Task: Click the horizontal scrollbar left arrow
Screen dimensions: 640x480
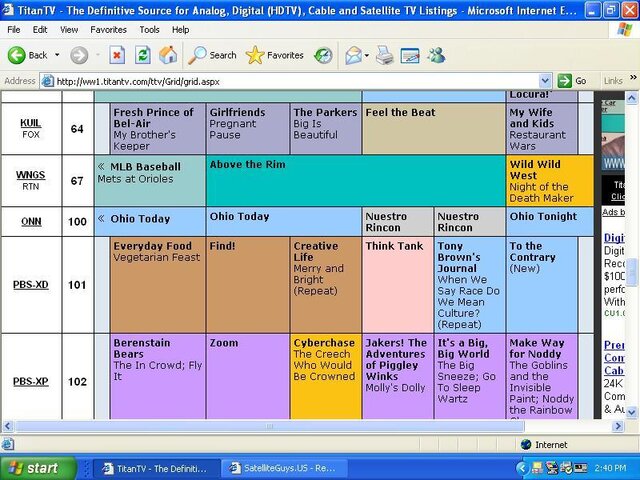Action: tap(8, 426)
